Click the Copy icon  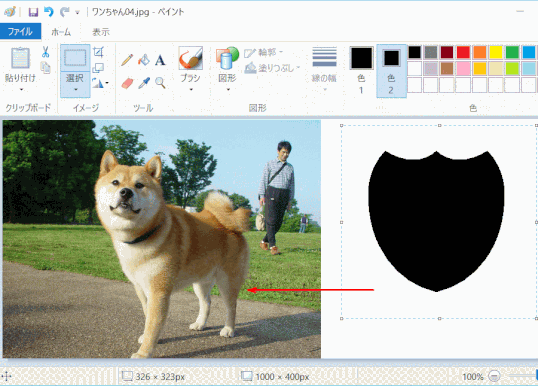click(45, 67)
